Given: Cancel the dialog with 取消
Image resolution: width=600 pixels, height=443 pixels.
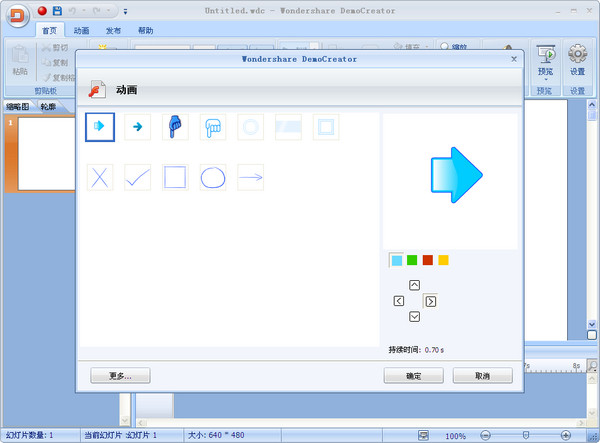Looking at the screenshot, I should (483, 376).
